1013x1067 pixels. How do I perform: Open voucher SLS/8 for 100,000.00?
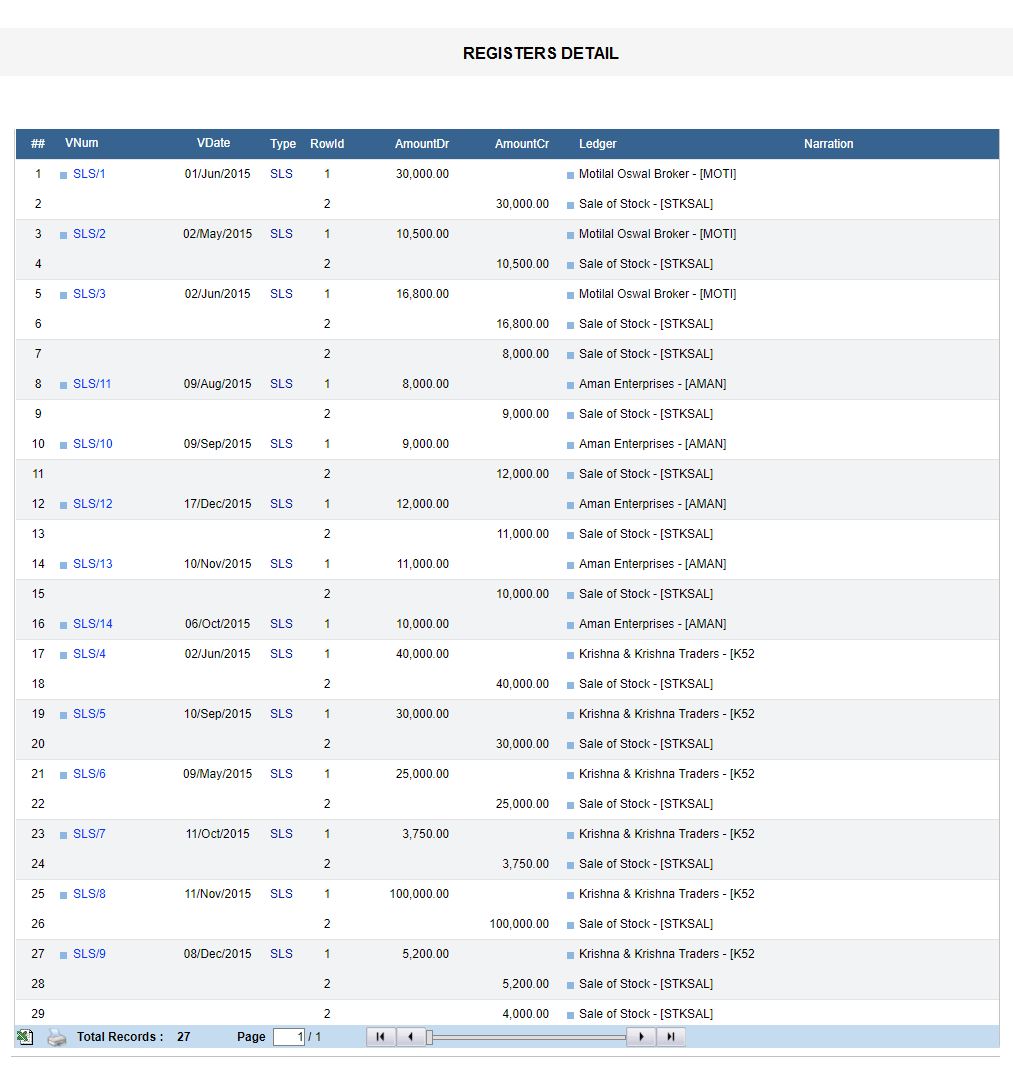(89, 894)
